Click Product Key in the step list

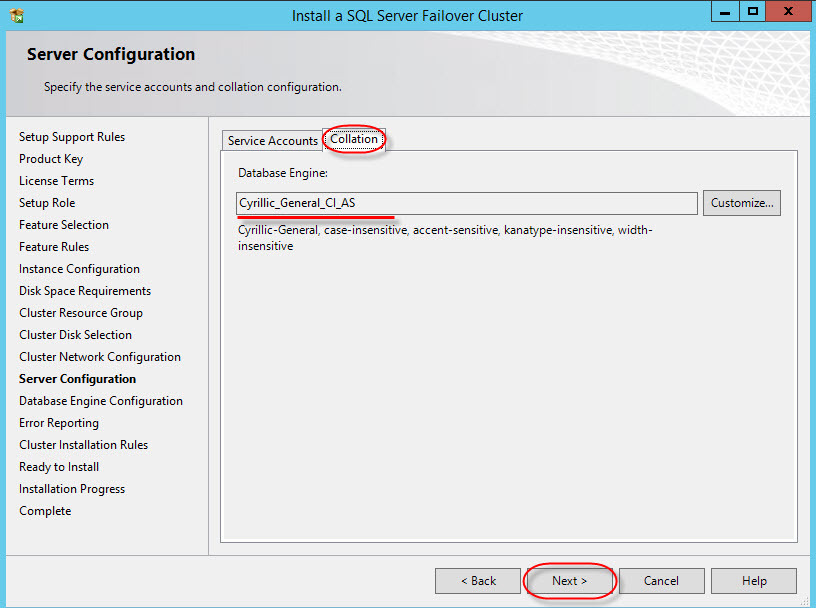pos(51,159)
